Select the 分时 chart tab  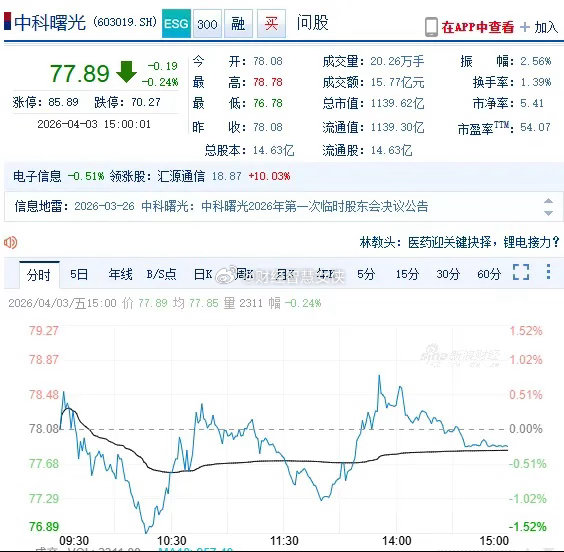tap(39, 275)
